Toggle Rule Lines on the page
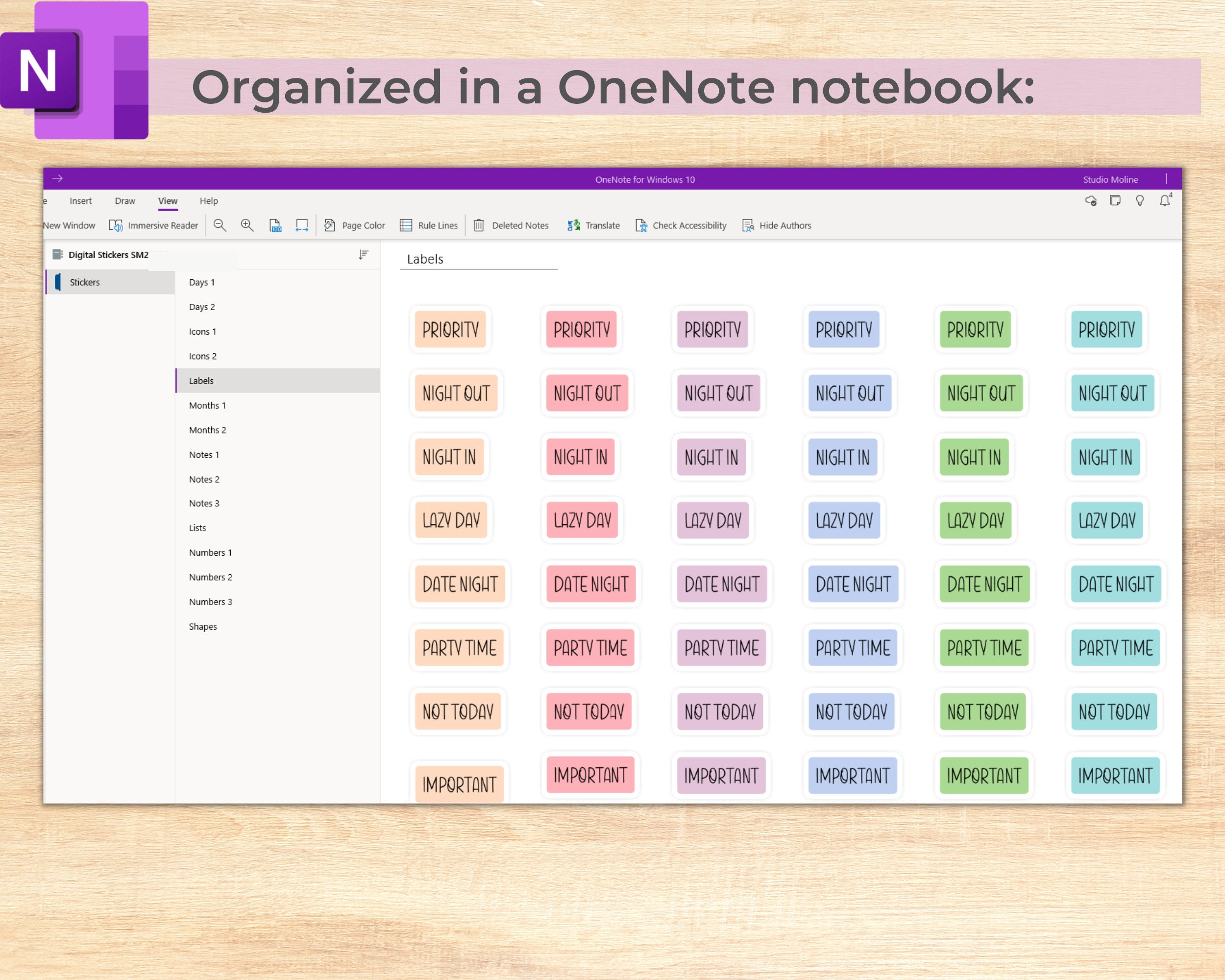 point(429,225)
